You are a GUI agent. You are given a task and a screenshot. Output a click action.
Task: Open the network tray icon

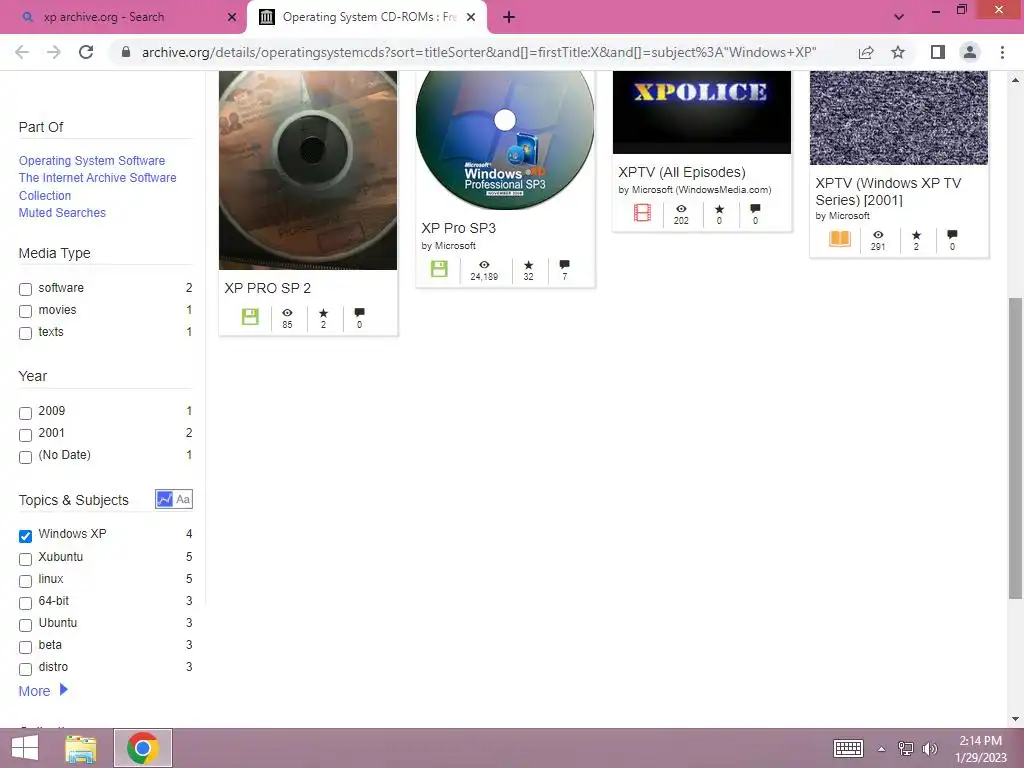905,748
